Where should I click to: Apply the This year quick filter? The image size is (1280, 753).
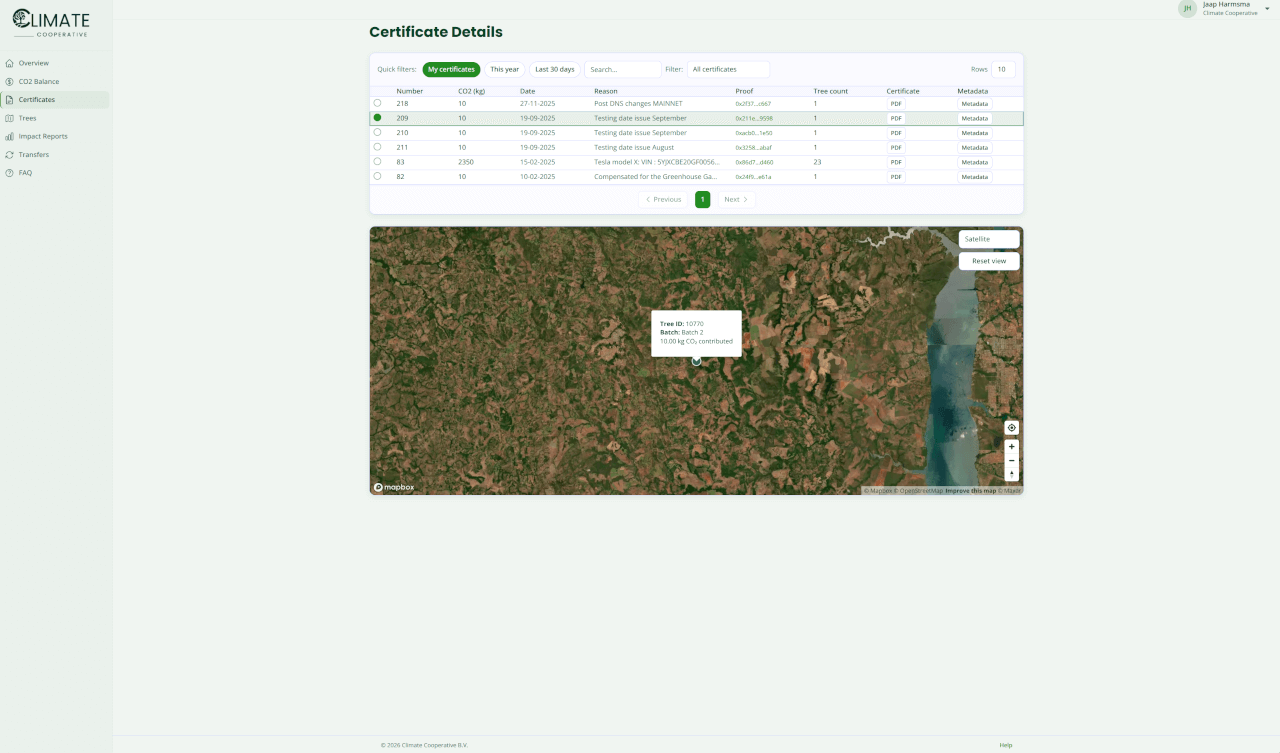pyautogui.click(x=504, y=69)
